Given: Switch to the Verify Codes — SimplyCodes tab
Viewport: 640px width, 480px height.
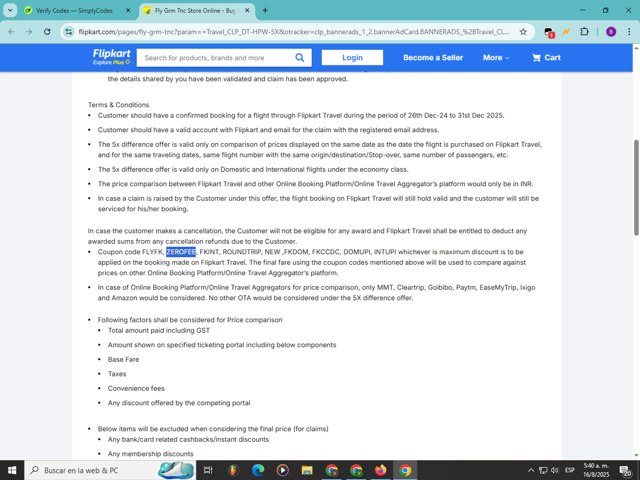Looking at the screenshot, I should 74,11.
